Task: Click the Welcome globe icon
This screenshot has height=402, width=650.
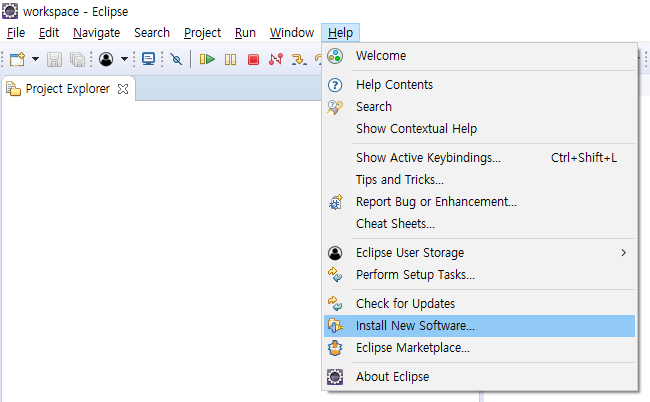Action: pos(335,56)
